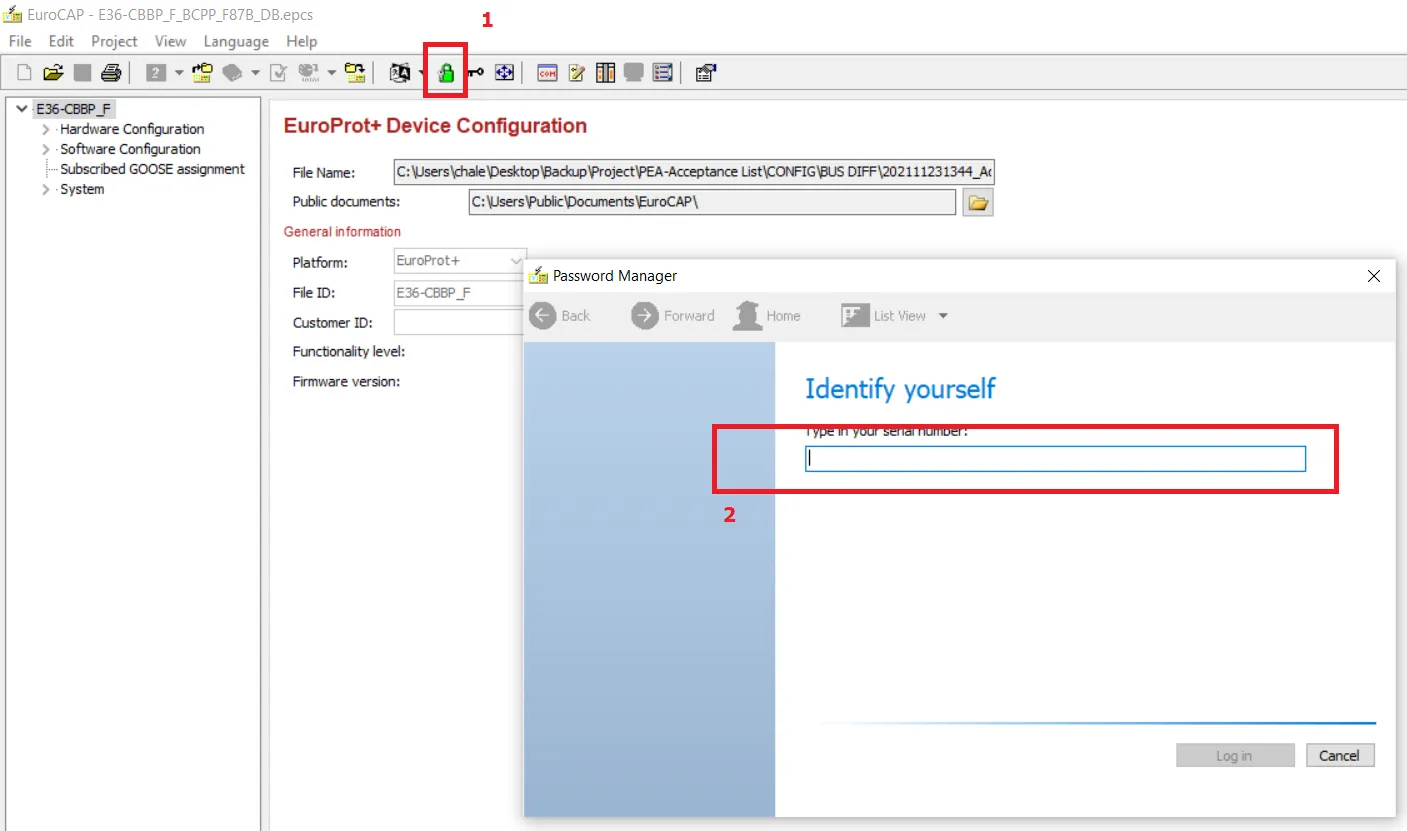
Task: Select the Software Configuration tree item
Action: 130,149
